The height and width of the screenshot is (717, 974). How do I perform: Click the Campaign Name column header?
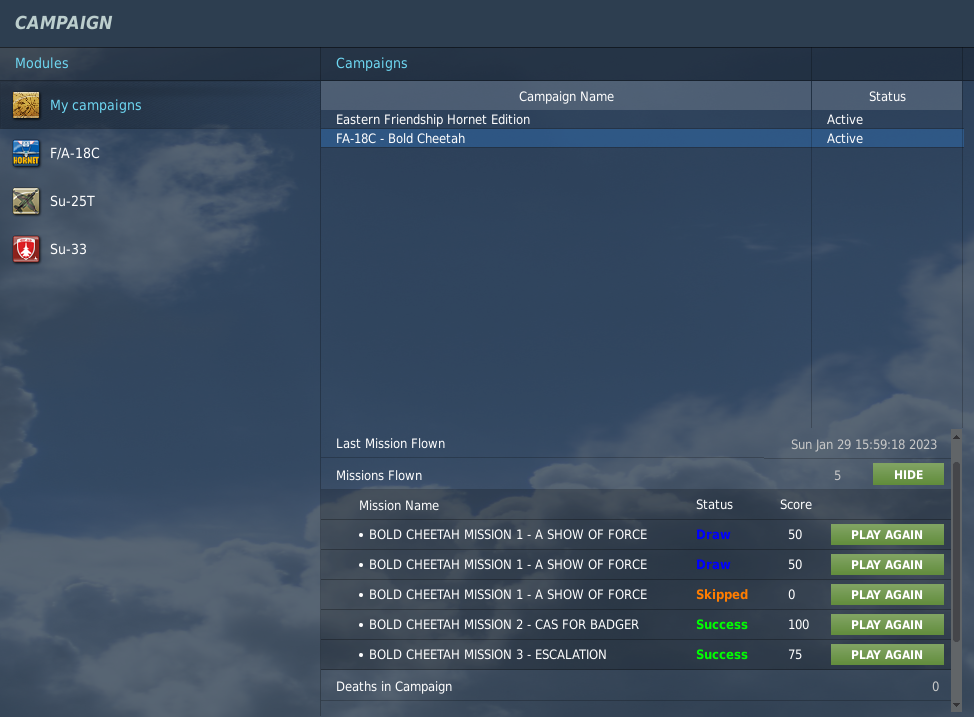(566, 96)
